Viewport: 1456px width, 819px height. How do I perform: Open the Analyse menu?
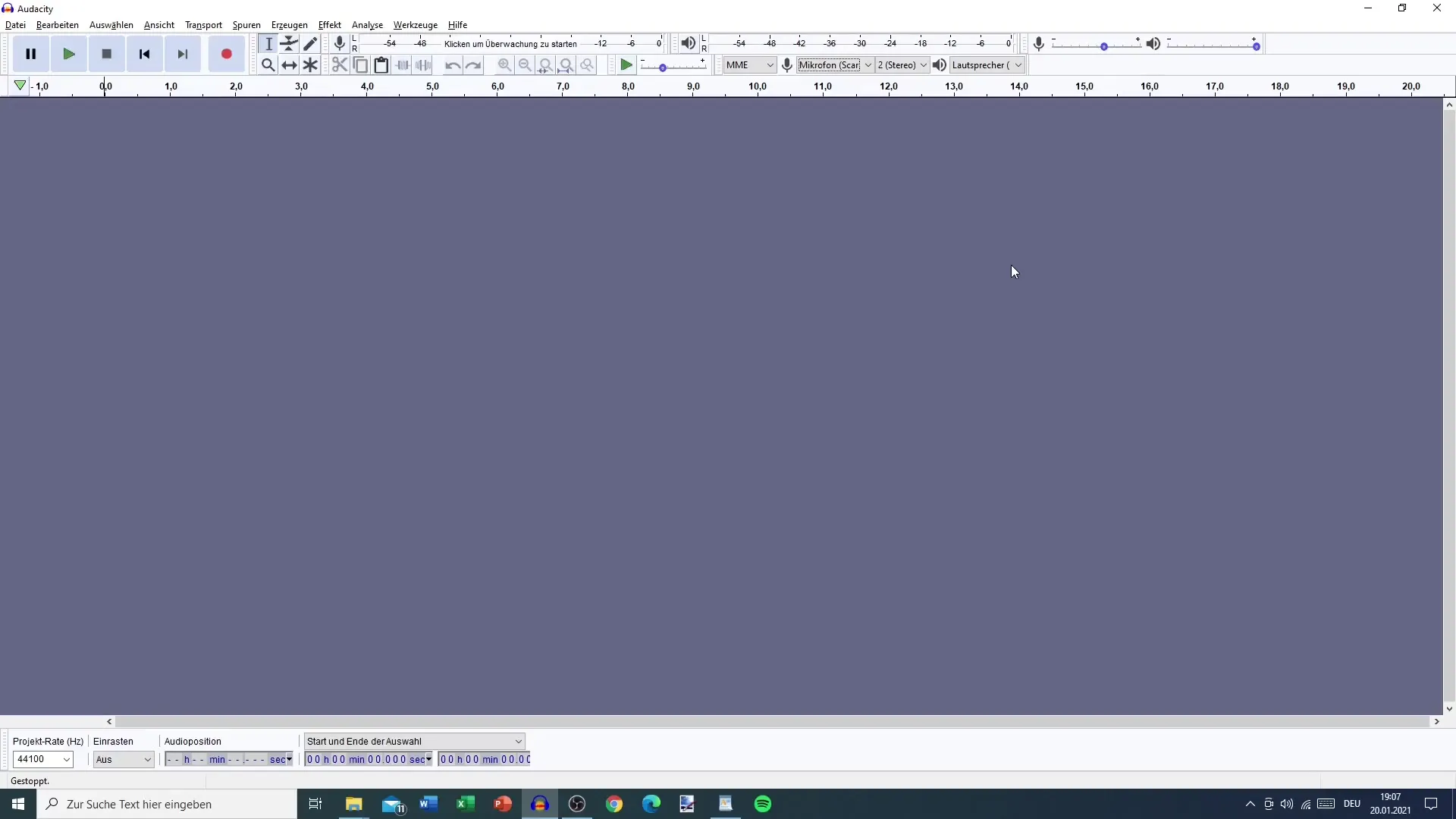[x=368, y=25]
